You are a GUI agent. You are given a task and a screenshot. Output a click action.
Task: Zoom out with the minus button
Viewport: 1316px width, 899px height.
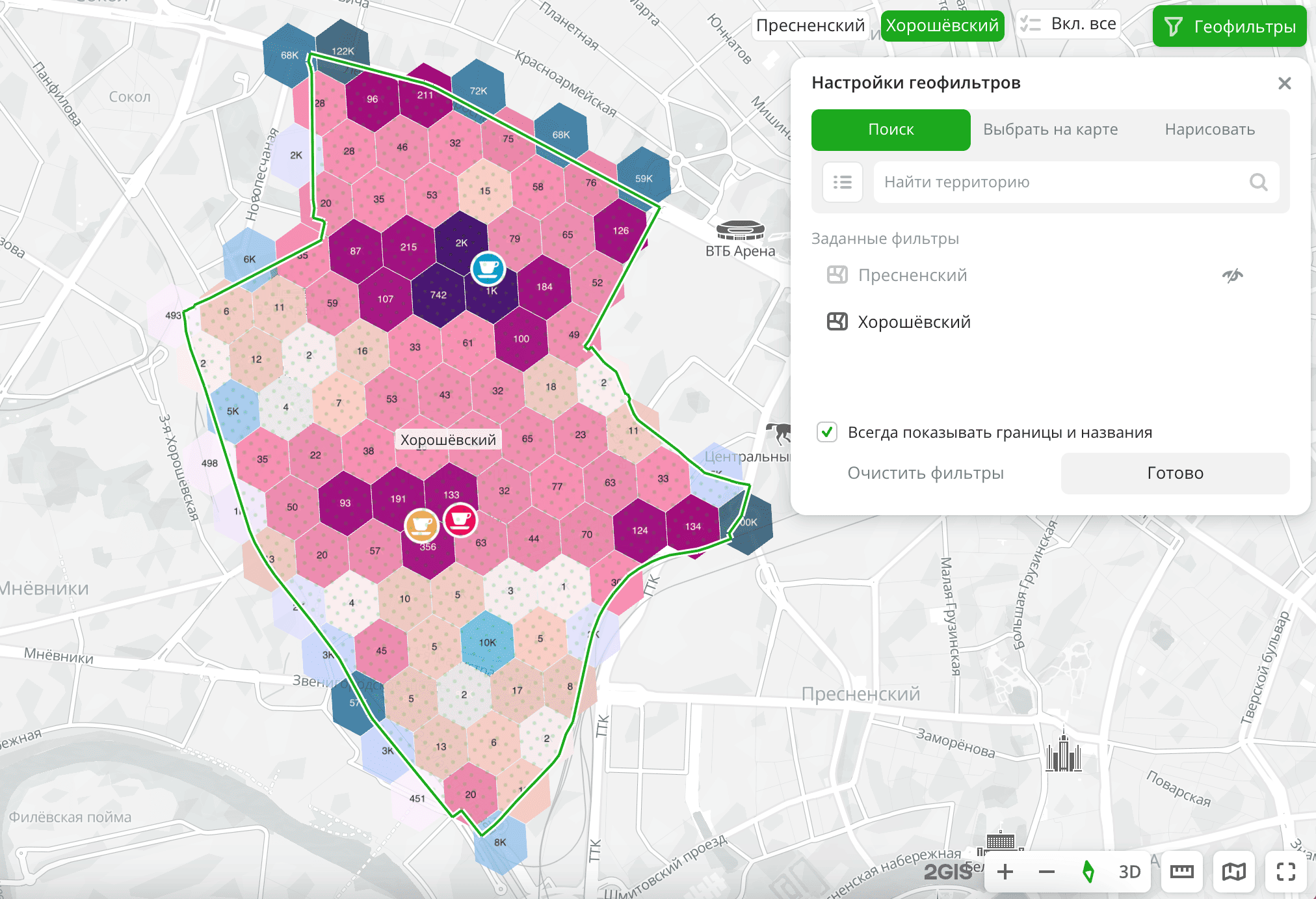coord(1047,872)
